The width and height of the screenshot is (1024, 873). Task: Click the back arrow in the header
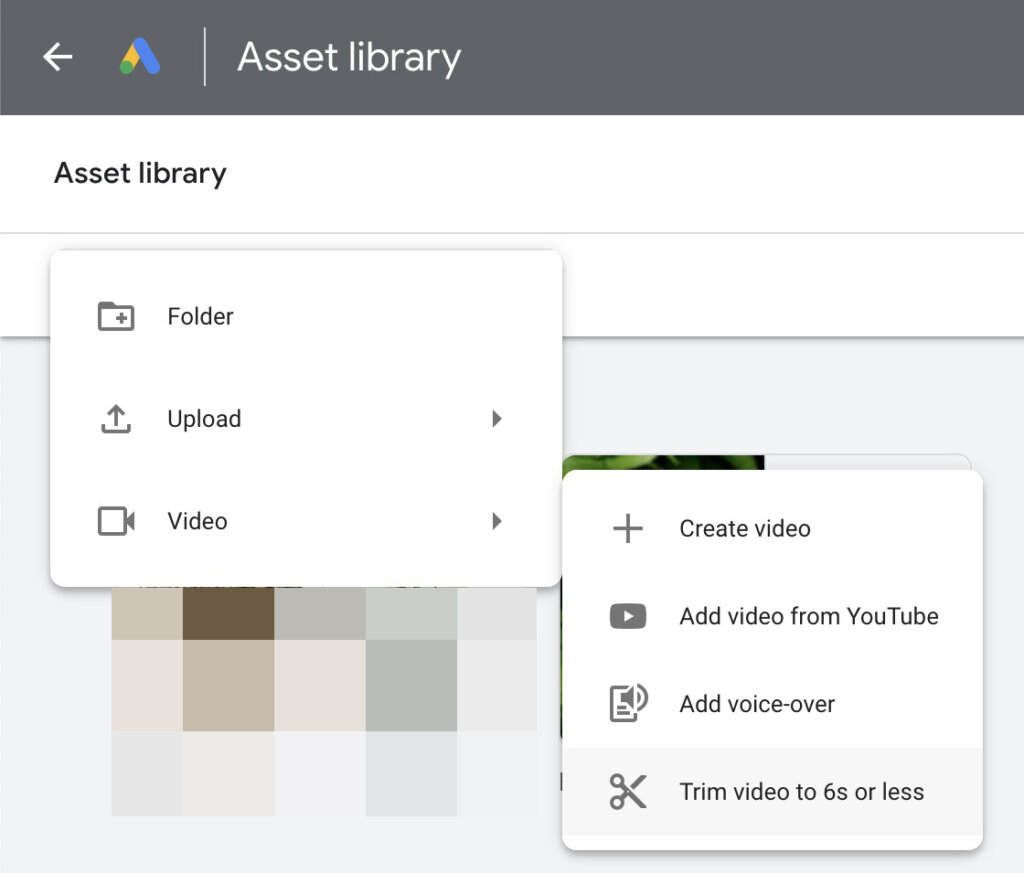click(57, 57)
